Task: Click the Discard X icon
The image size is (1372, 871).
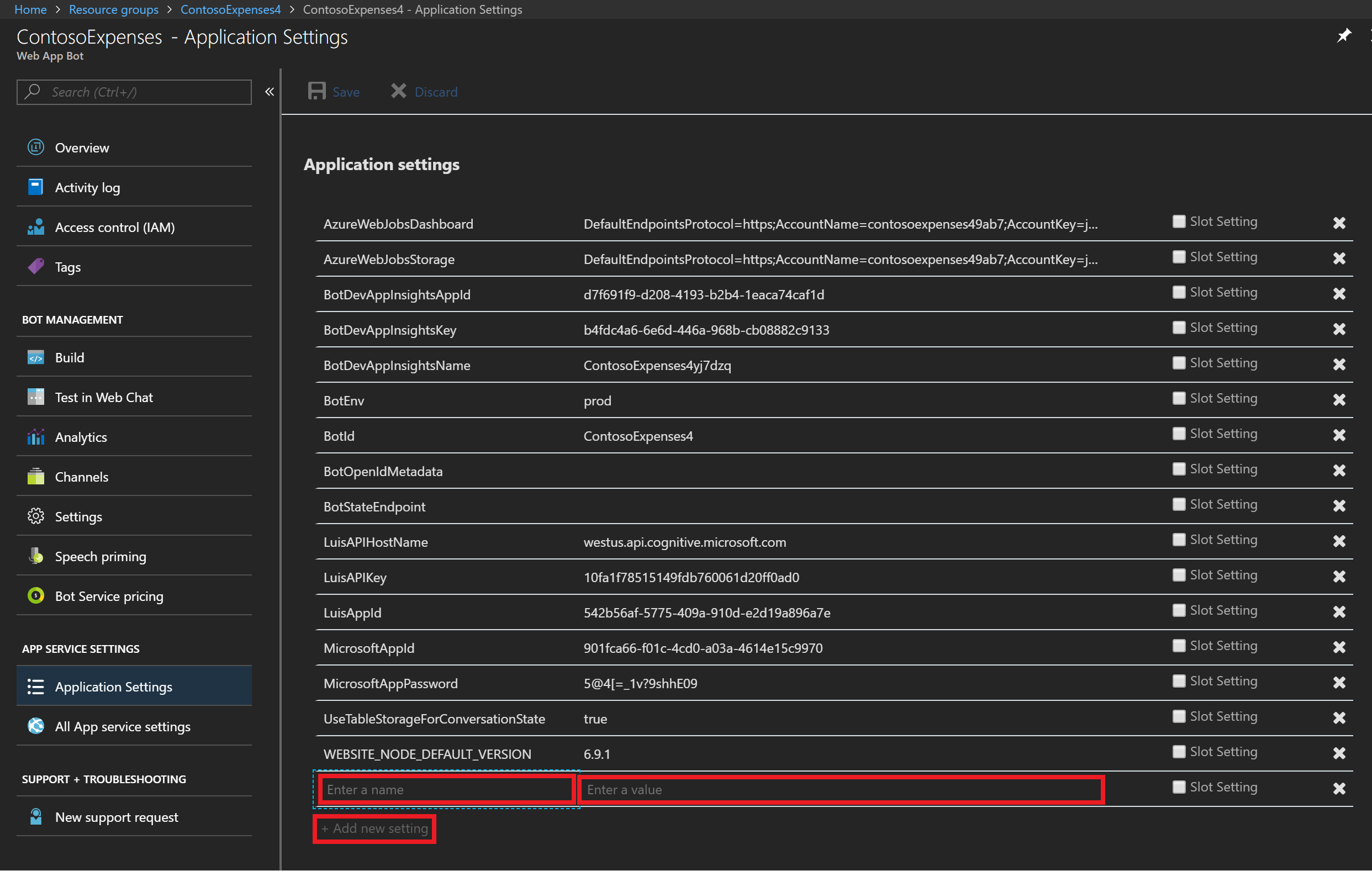Action: [x=398, y=91]
